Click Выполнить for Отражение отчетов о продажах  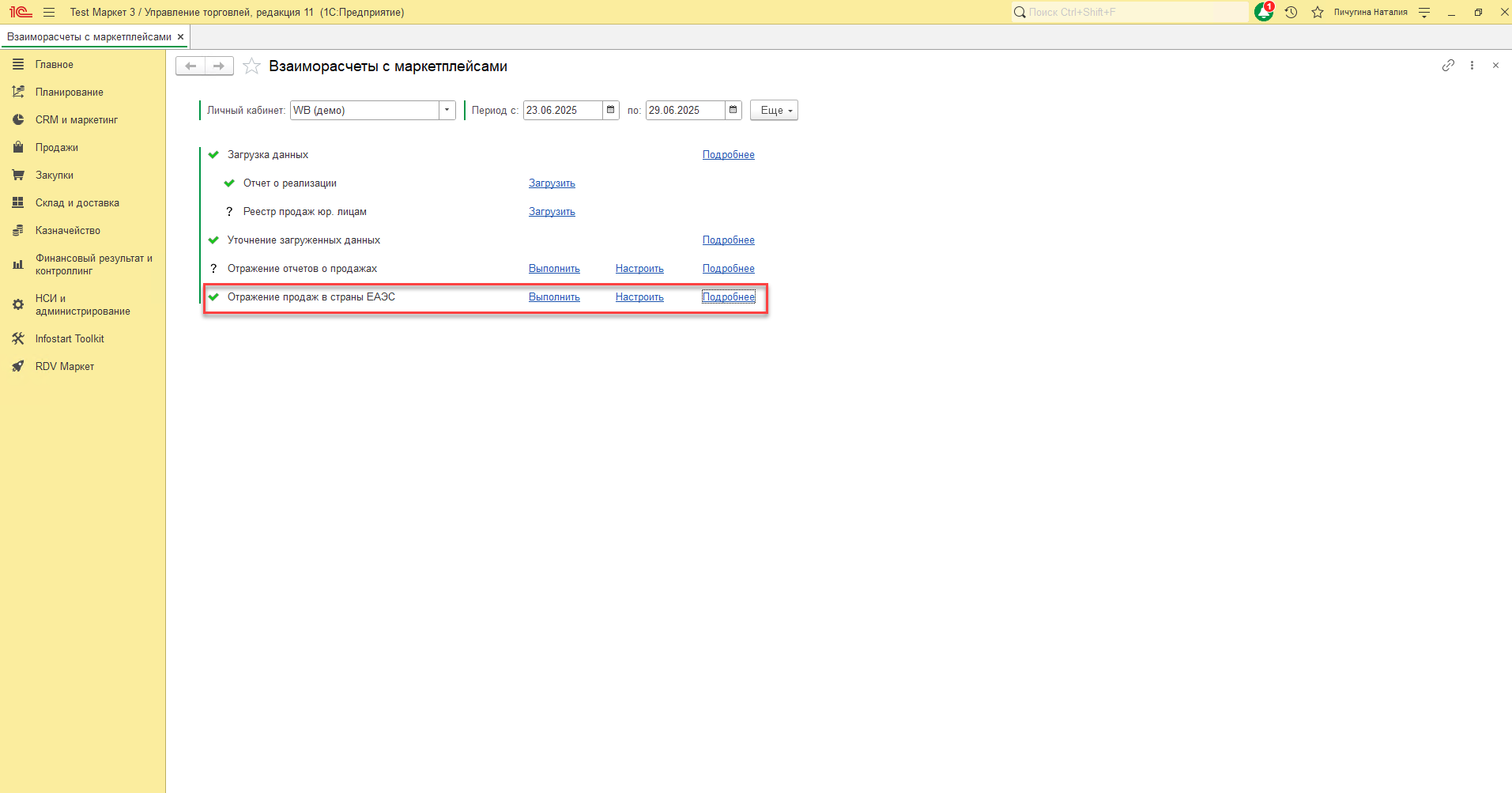pyautogui.click(x=554, y=269)
